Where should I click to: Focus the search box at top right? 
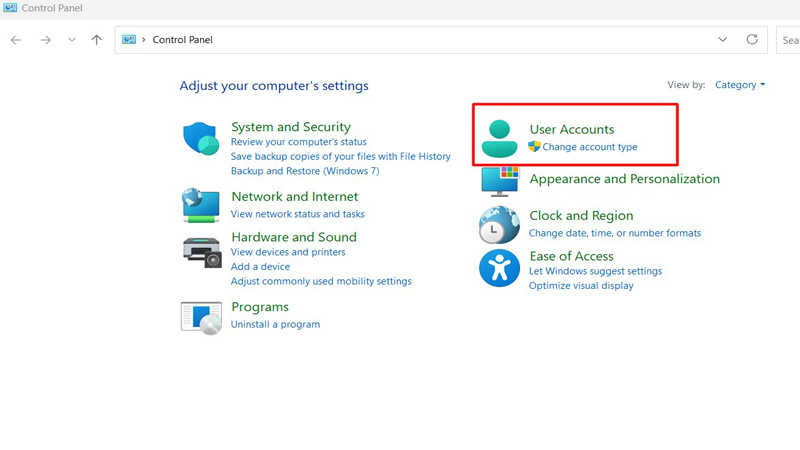[788, 40]
